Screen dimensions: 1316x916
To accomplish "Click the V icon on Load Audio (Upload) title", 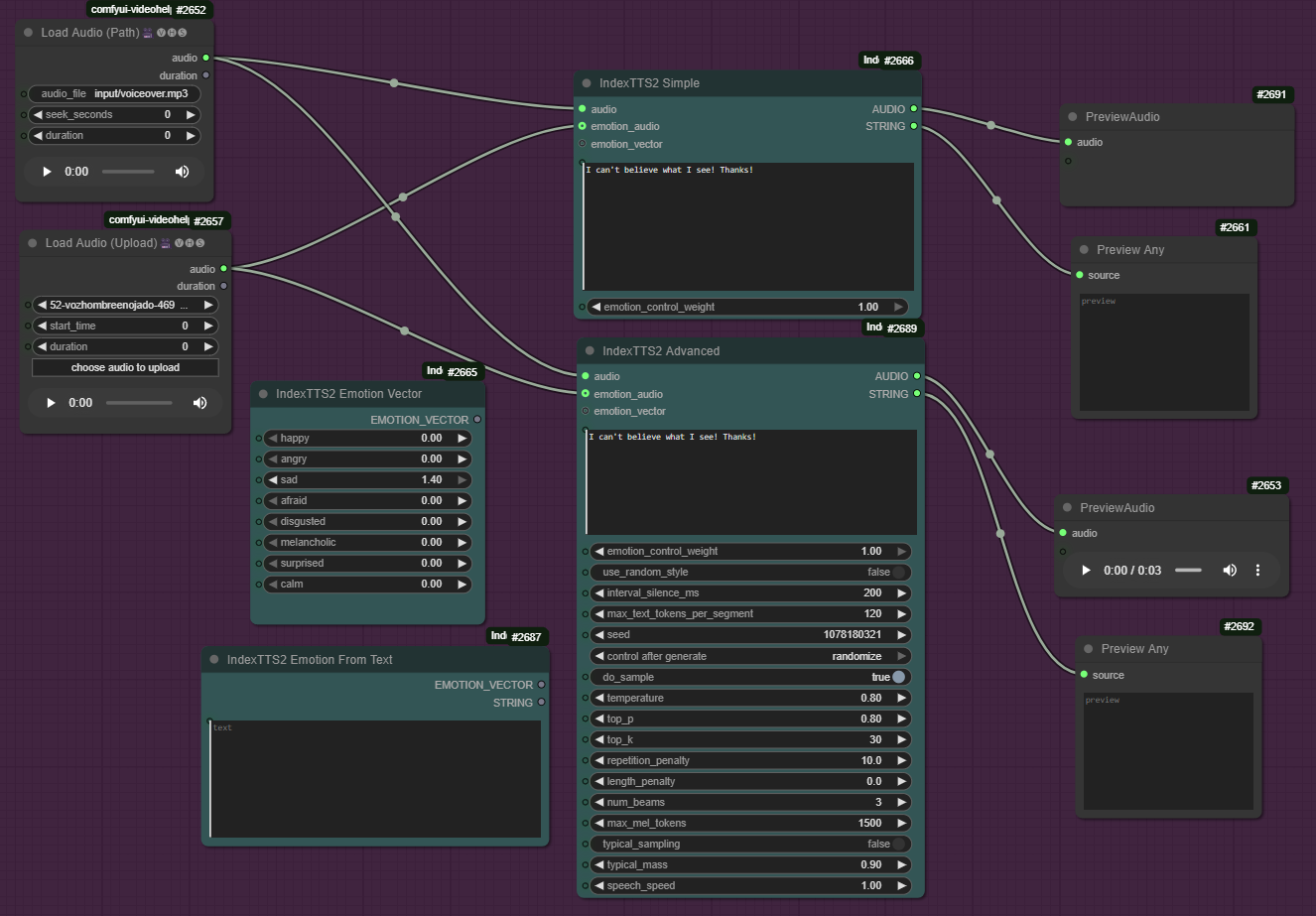I will pyautogui.click(x=179, y=243).
